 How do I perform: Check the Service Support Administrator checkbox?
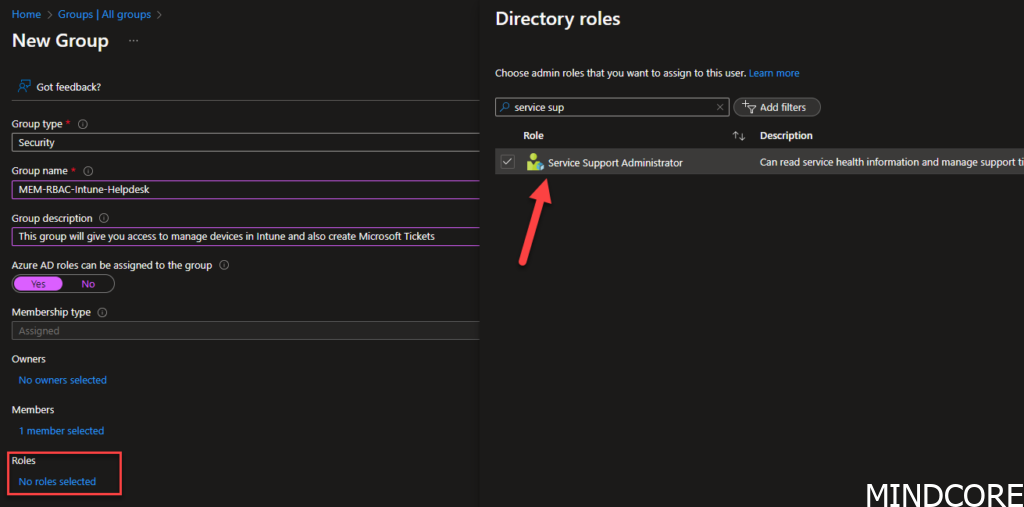pyautogui.click(x=507, y=161)
